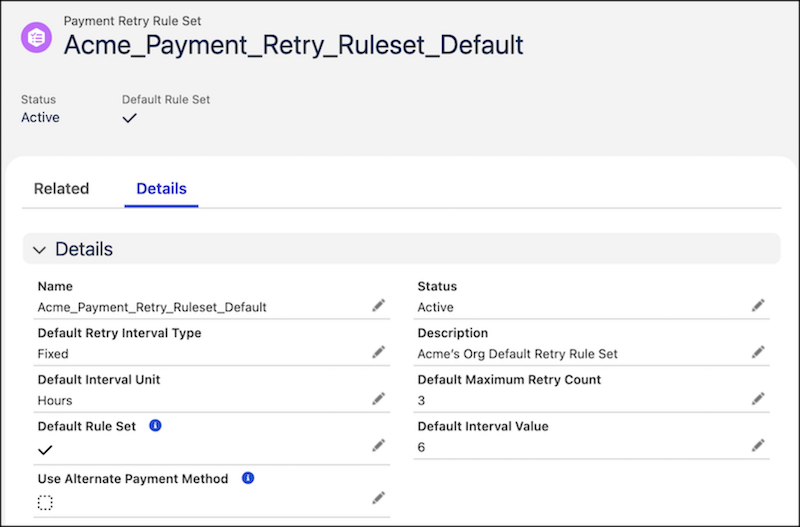Click the Fixed interval type value

(x=53, y=354)
